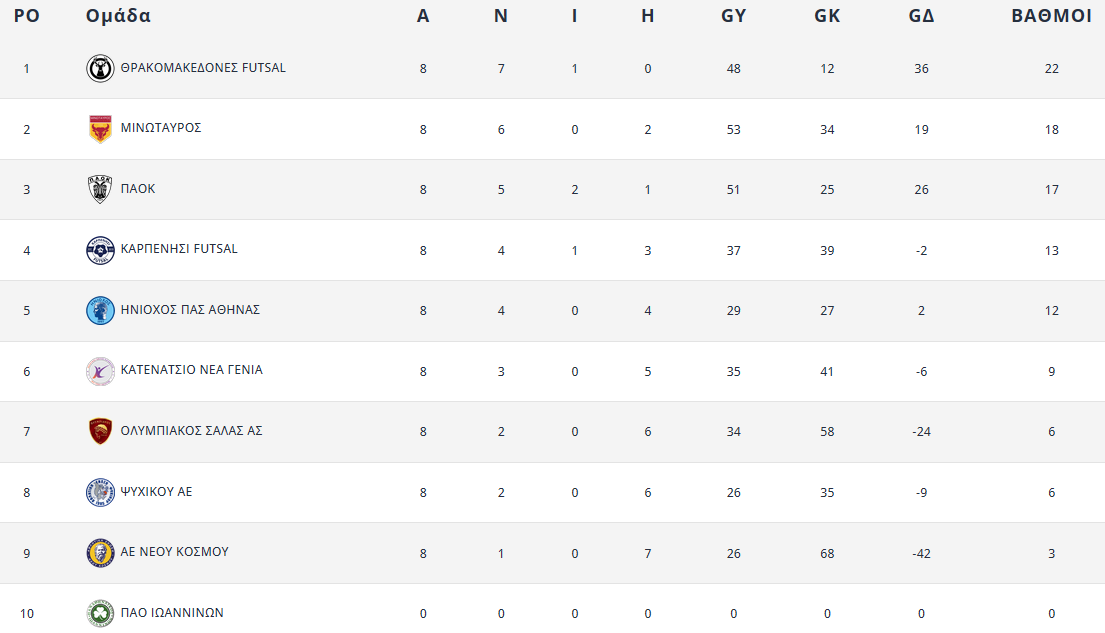Viewport: 1105px width, 633px height.
Task: Sort table by ΒΑΘΜΟΙ column header
Action: coord(1051,16)
